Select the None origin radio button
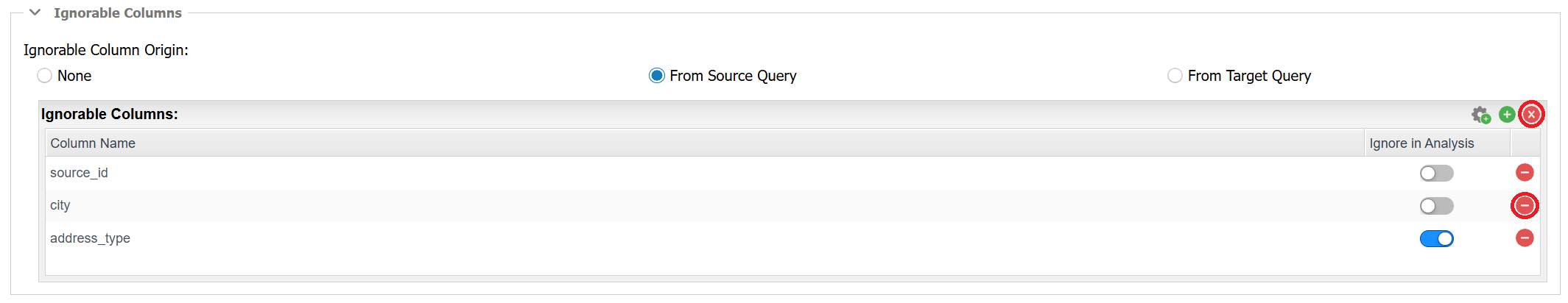 [x=45, y=76]
